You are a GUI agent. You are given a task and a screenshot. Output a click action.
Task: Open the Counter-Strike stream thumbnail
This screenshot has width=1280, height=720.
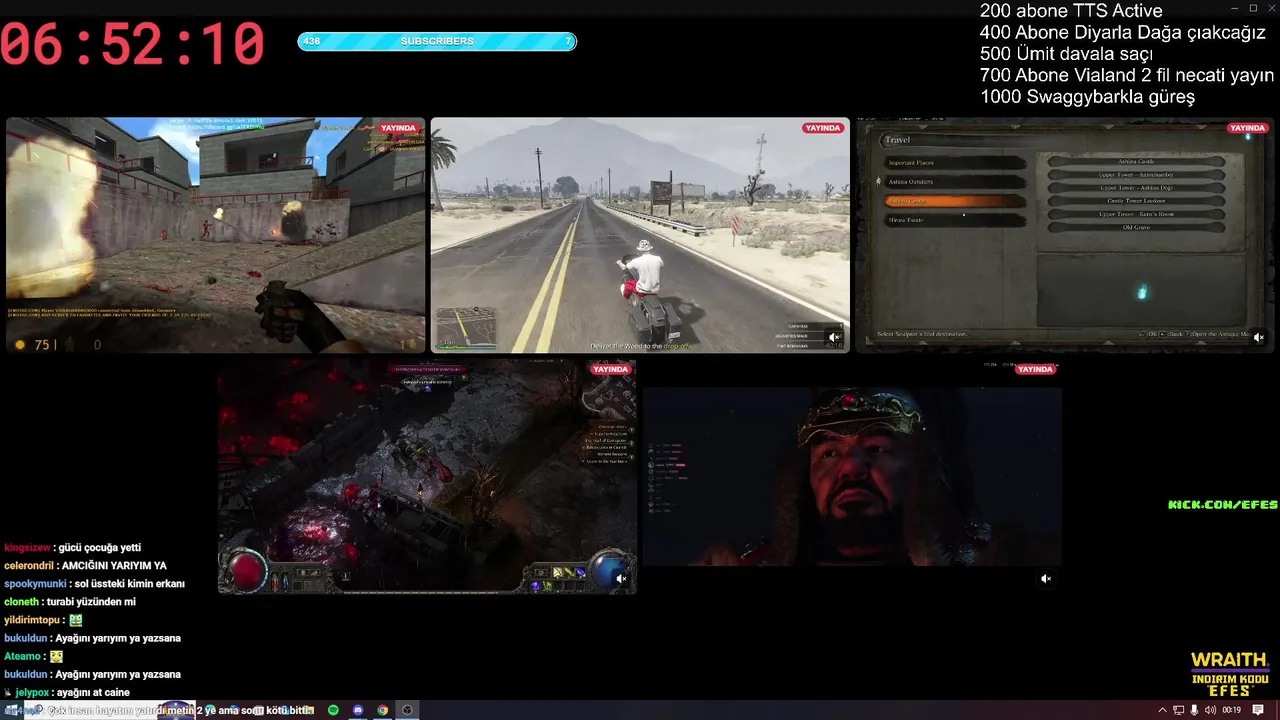coord(216,235)
